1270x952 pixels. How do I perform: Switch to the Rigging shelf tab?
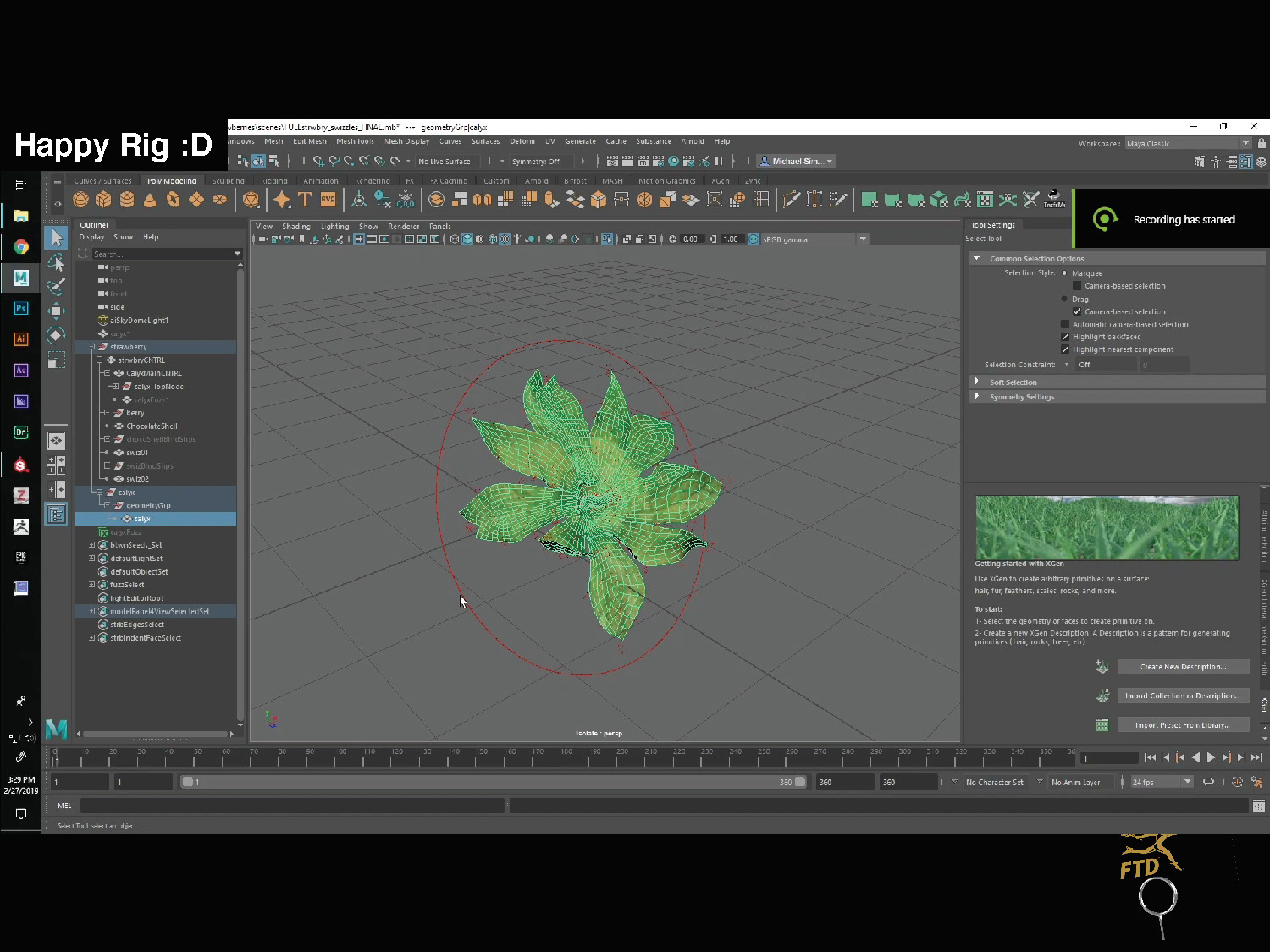(x=274, y=180)
